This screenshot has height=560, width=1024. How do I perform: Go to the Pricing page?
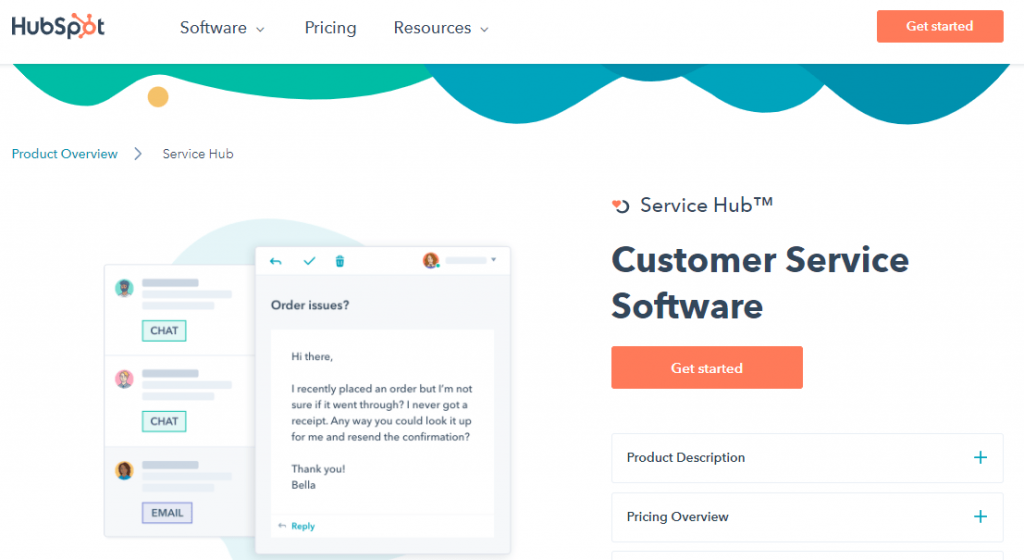tap(330, 27)
